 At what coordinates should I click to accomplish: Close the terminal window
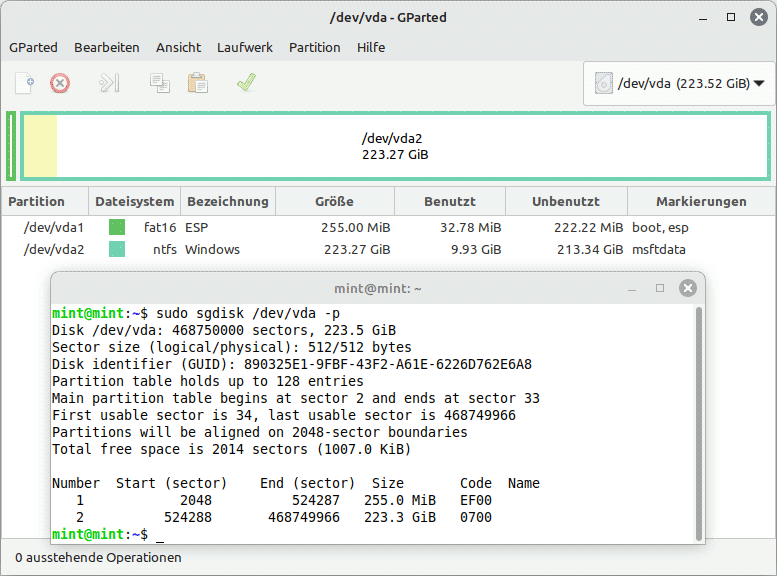point(688,288)
